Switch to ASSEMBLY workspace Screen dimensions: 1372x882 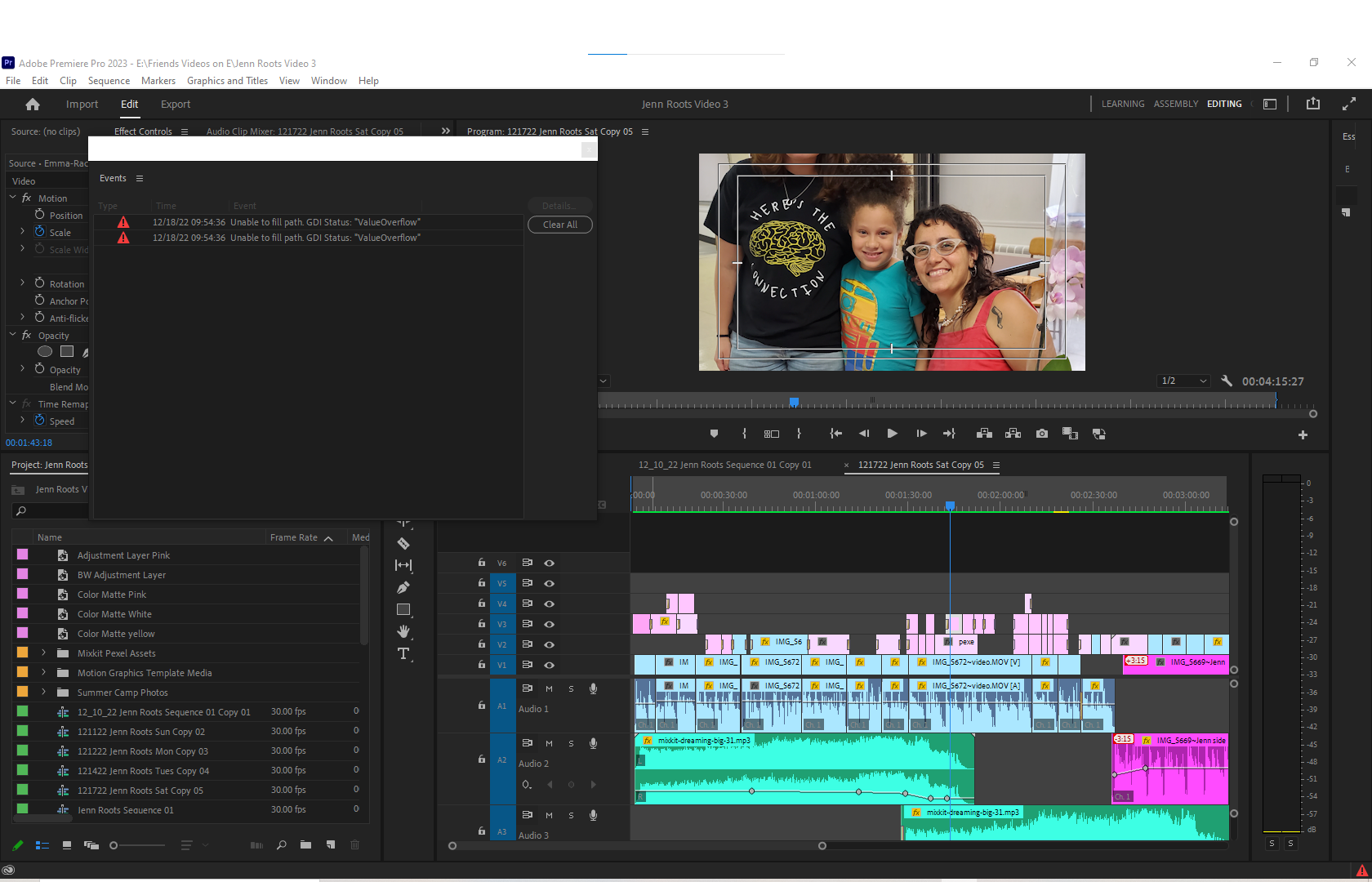pos(1176,104)
